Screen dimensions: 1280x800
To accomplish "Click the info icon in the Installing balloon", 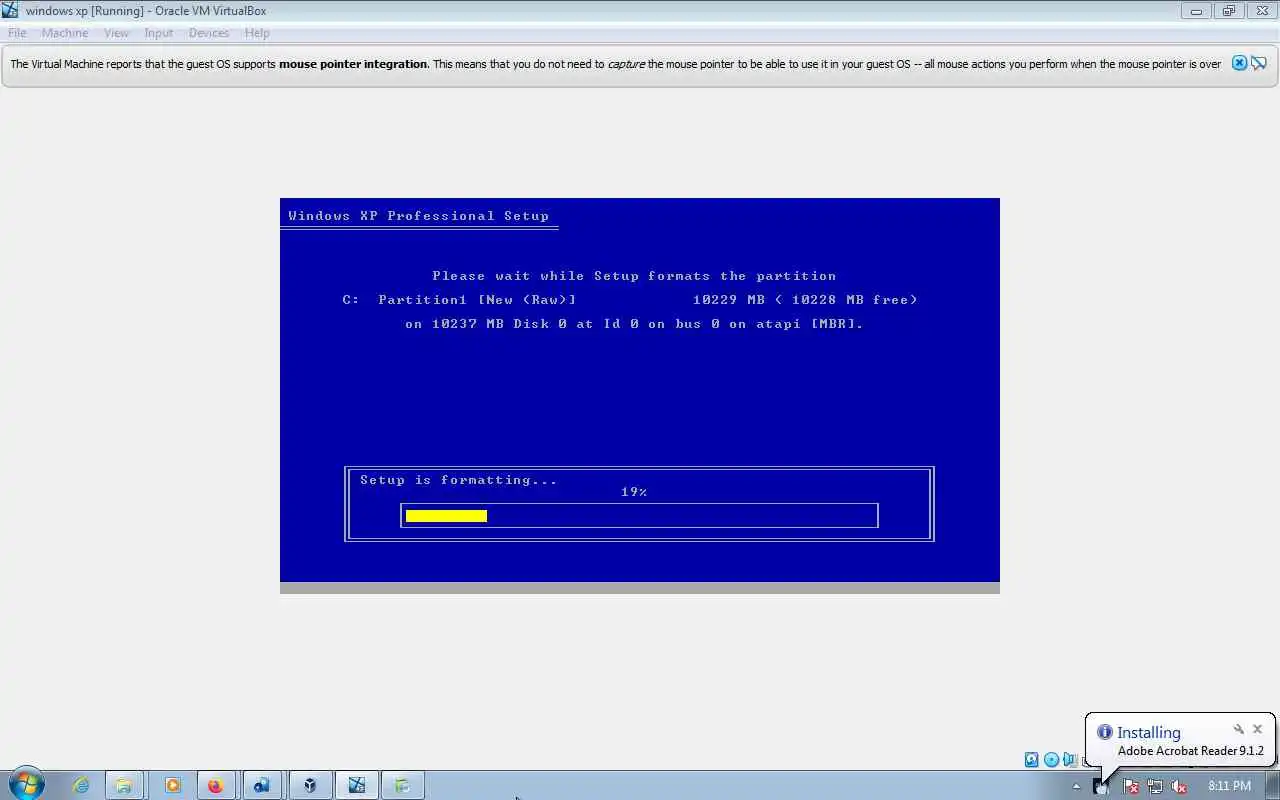I will (1104, 732).
